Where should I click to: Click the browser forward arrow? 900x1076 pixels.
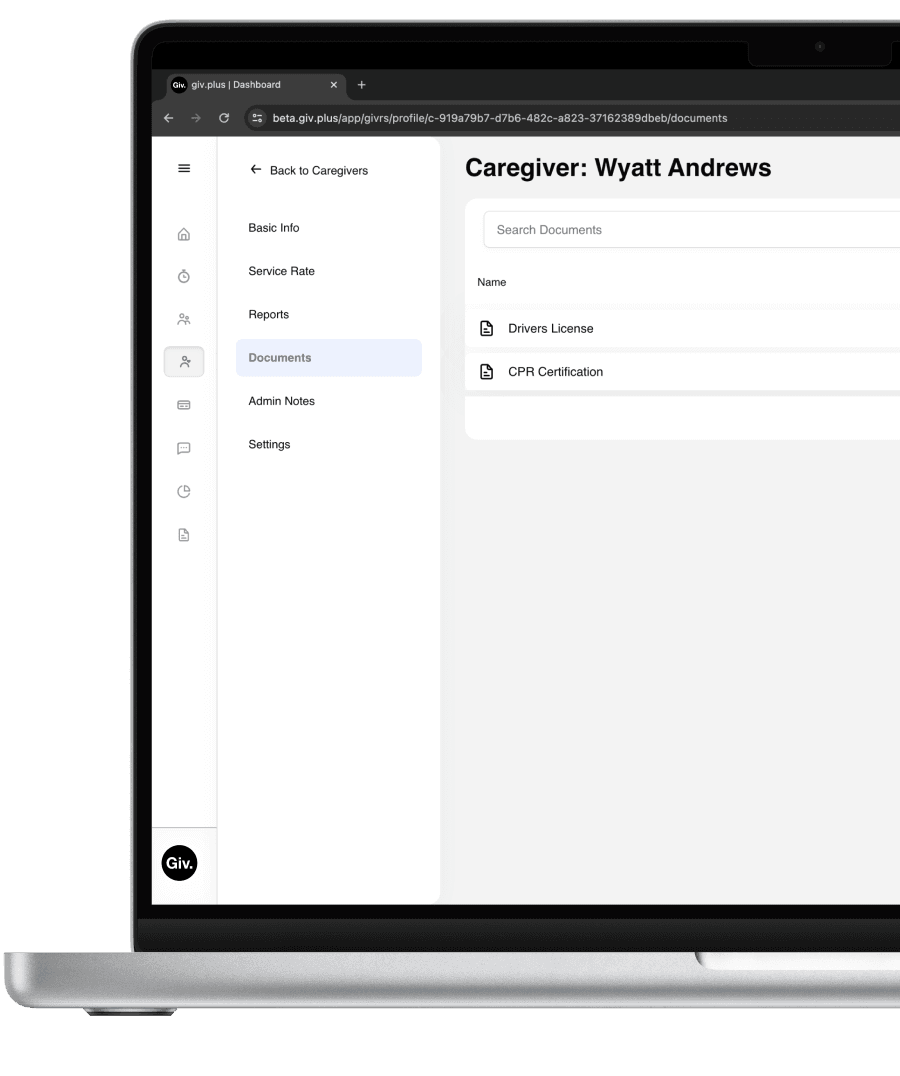click(x=196, y=118)
